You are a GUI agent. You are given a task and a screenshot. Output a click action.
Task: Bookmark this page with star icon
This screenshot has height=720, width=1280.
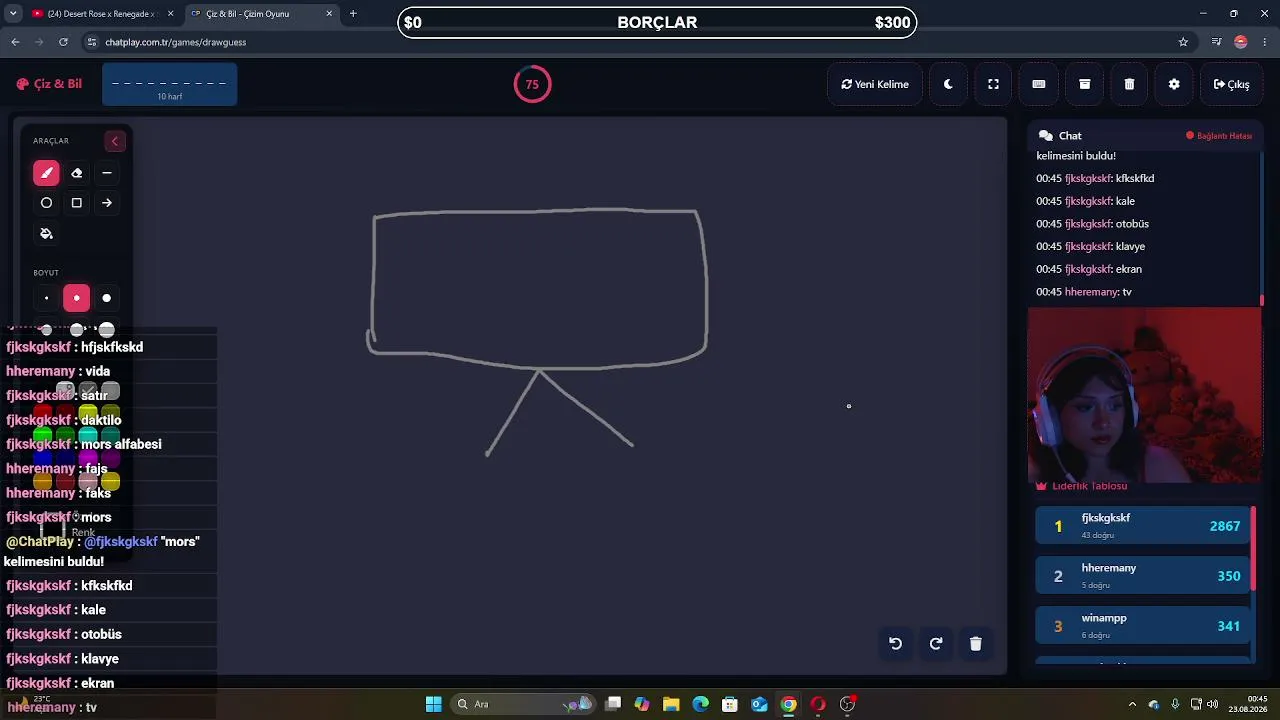point(1183,42)
